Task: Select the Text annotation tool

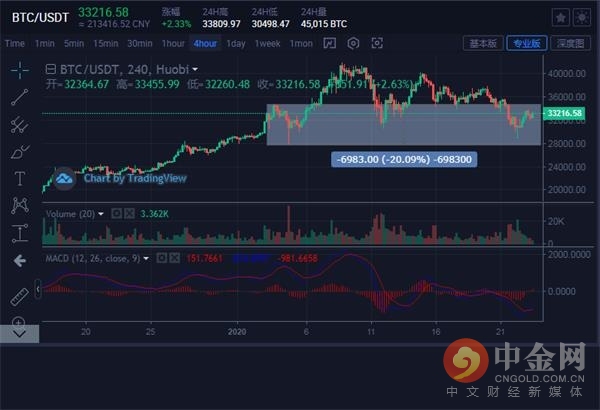Action: [20, 179]
